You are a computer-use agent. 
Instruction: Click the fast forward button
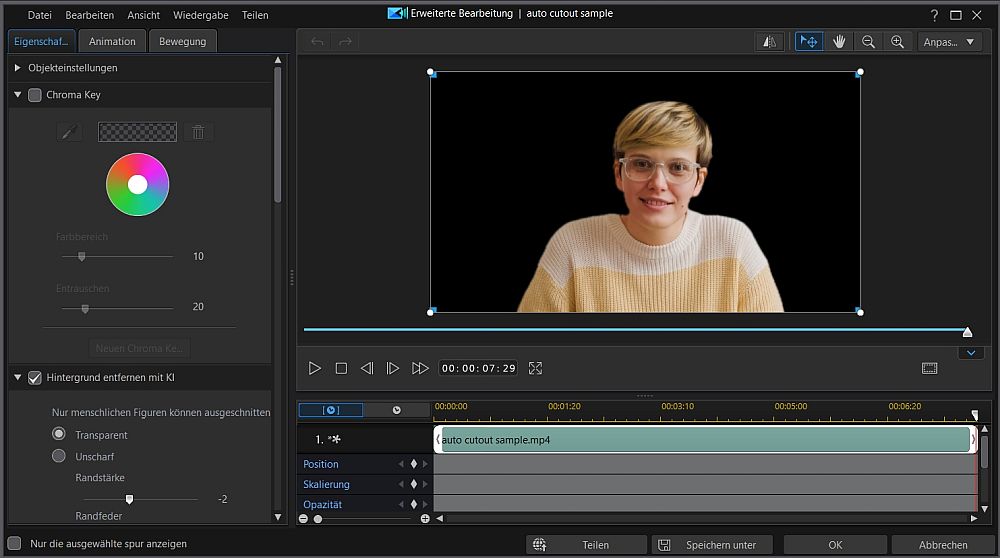coord(420,368)
